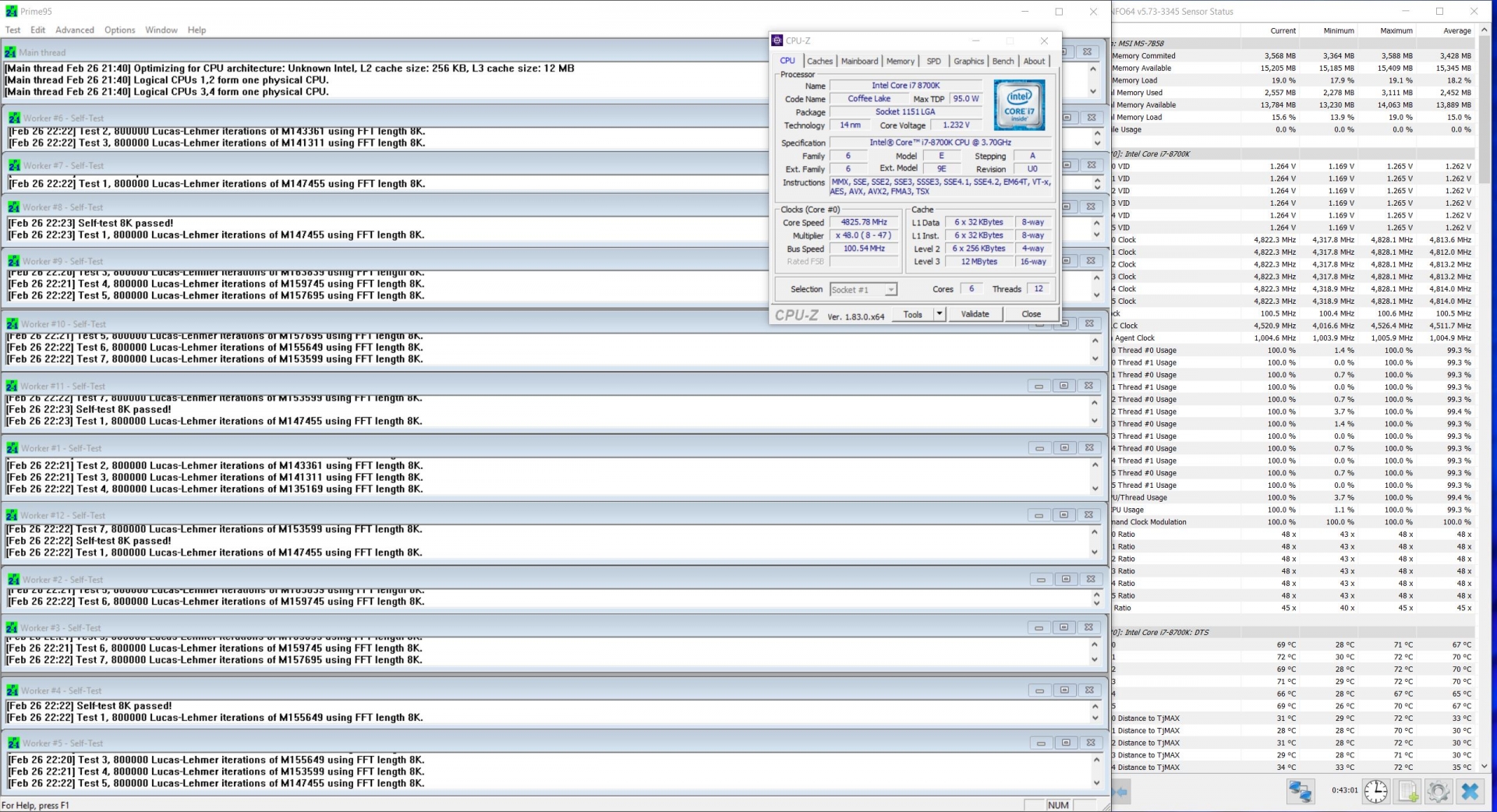This screenshot has width=1497, height=812.
Task: Click the Core Speed value 4825.78 MHz
Action: (863, 222)
